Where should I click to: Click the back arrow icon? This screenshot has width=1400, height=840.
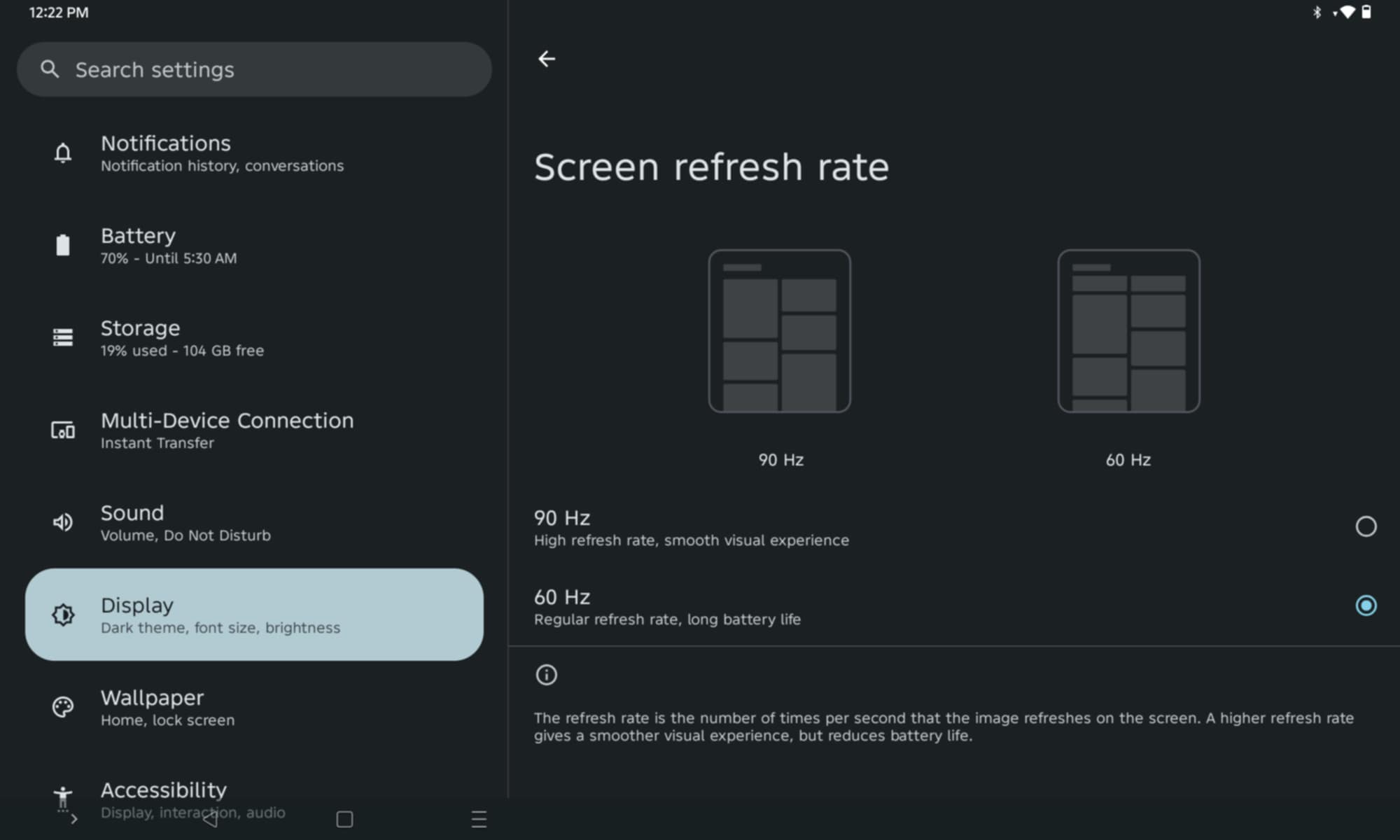tap(547, 59)
